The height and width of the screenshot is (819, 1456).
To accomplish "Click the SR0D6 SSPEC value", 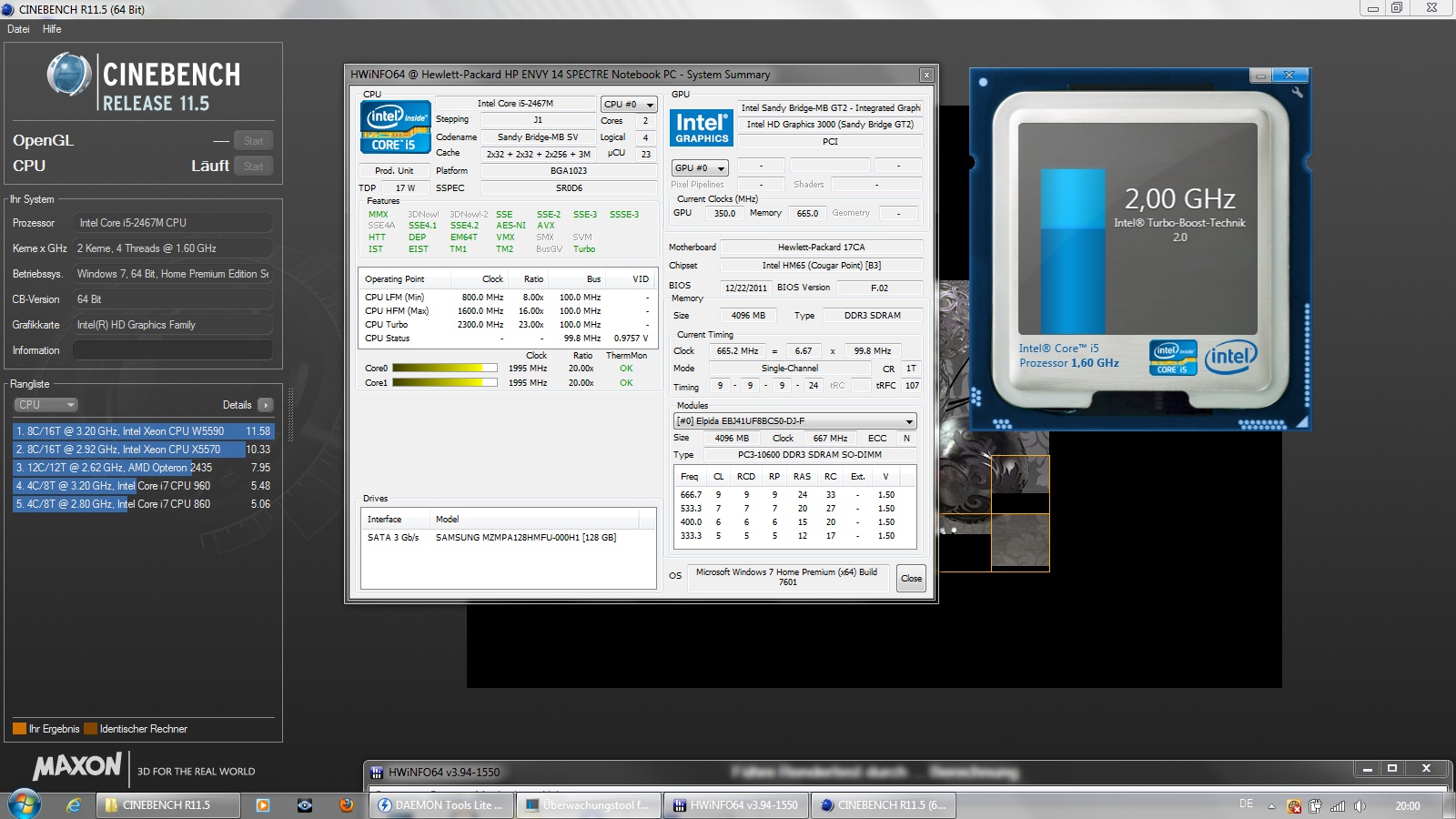I will pyautogui.click(x=569, y=188).
